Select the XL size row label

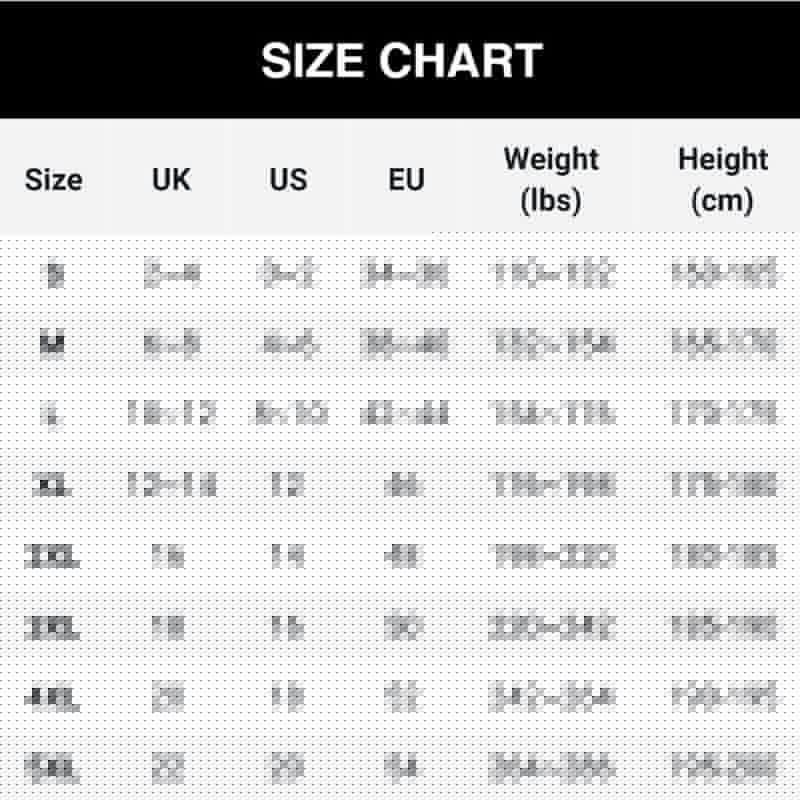53,486
